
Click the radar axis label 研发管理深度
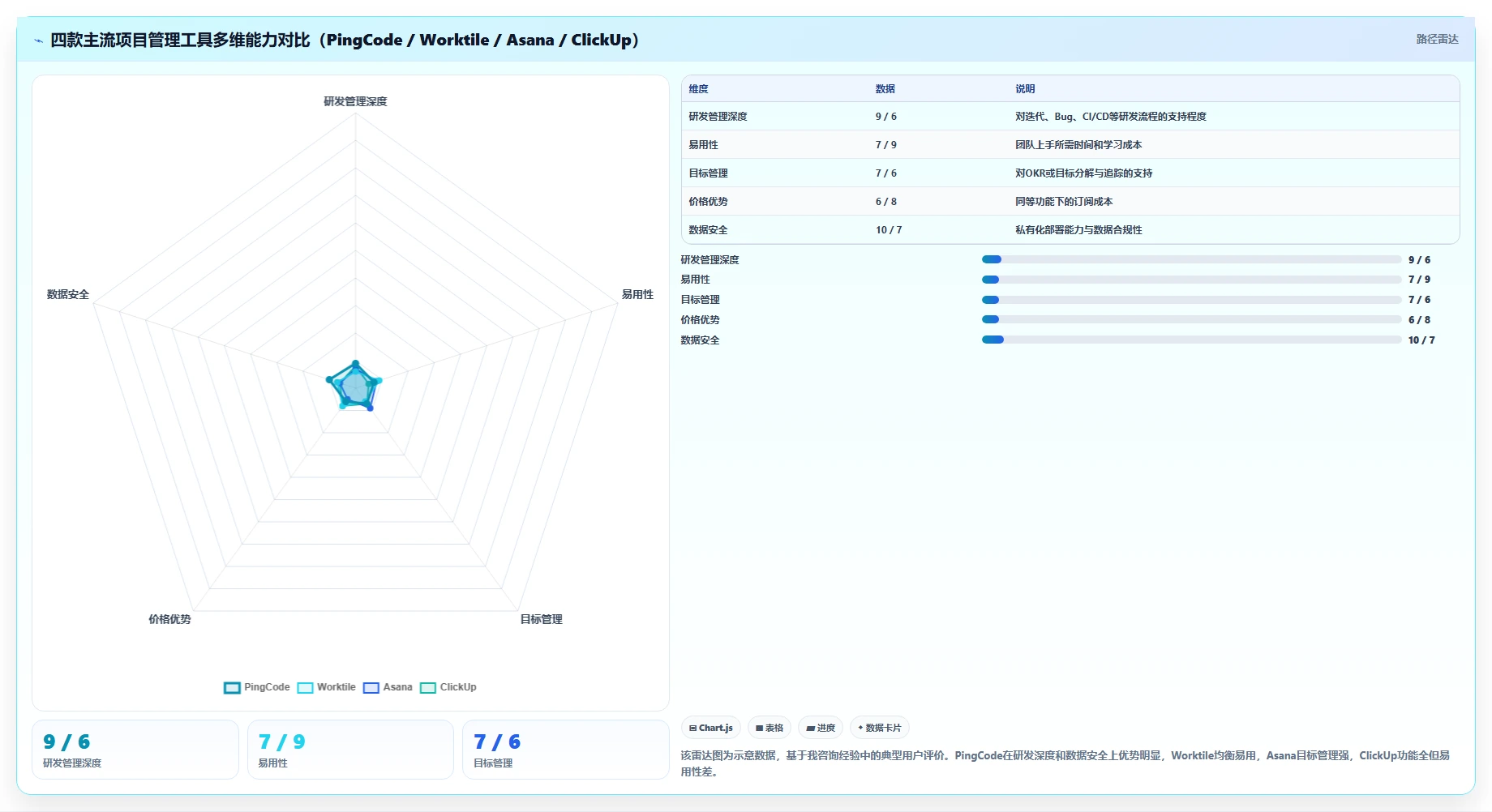tap(355, 101)
